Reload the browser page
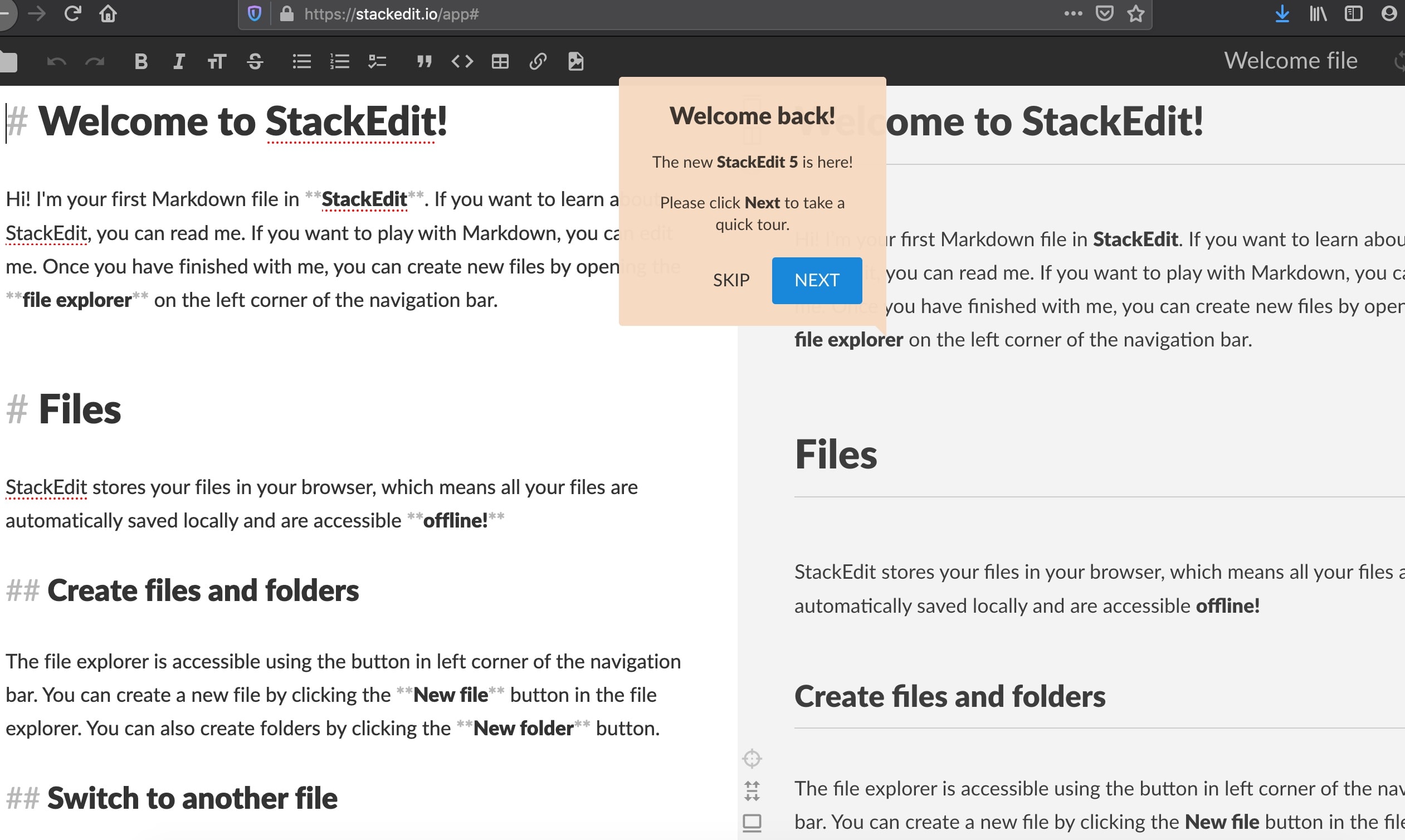 (72, 13)
